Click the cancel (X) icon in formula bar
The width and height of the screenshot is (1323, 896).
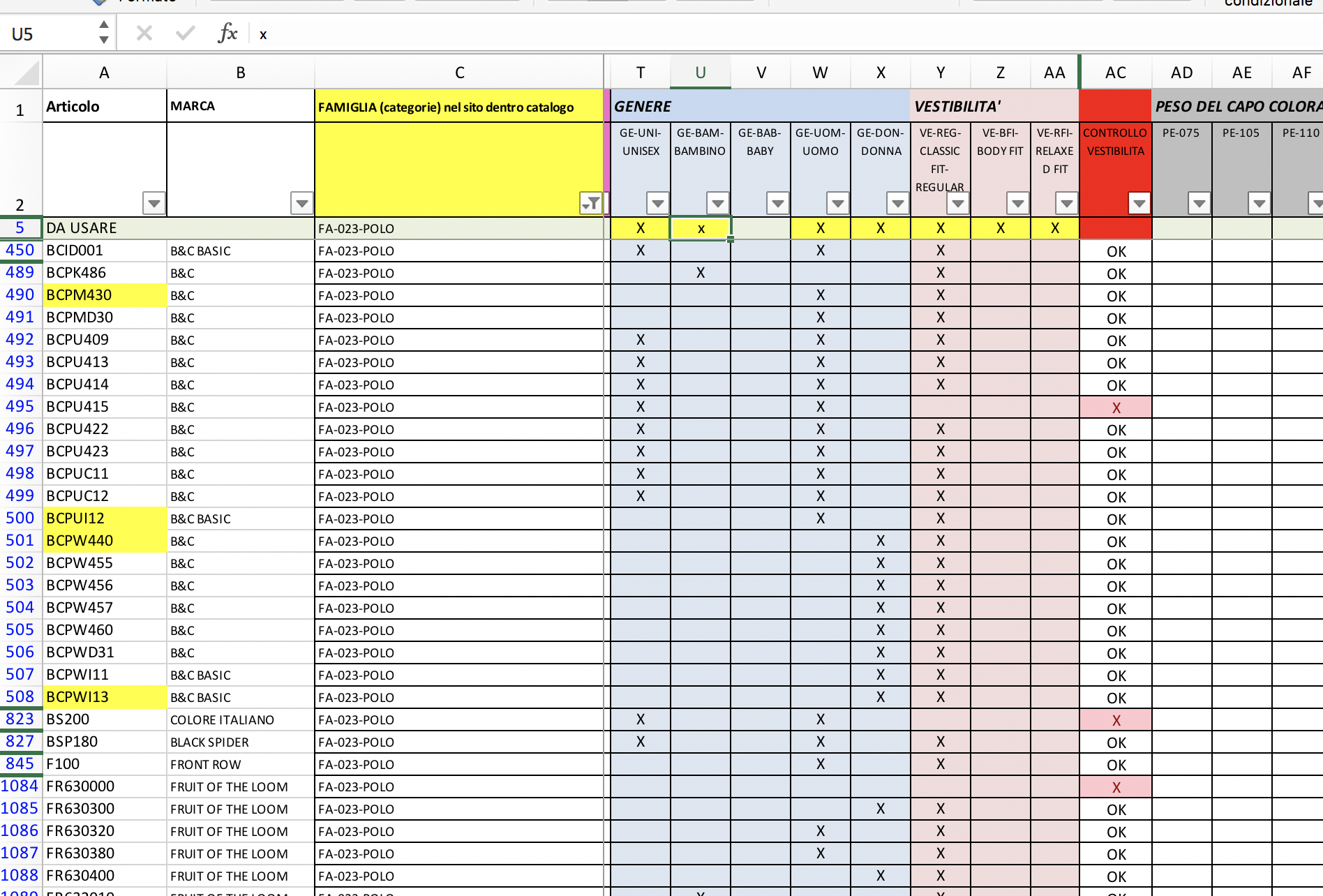tap(144, 33)
